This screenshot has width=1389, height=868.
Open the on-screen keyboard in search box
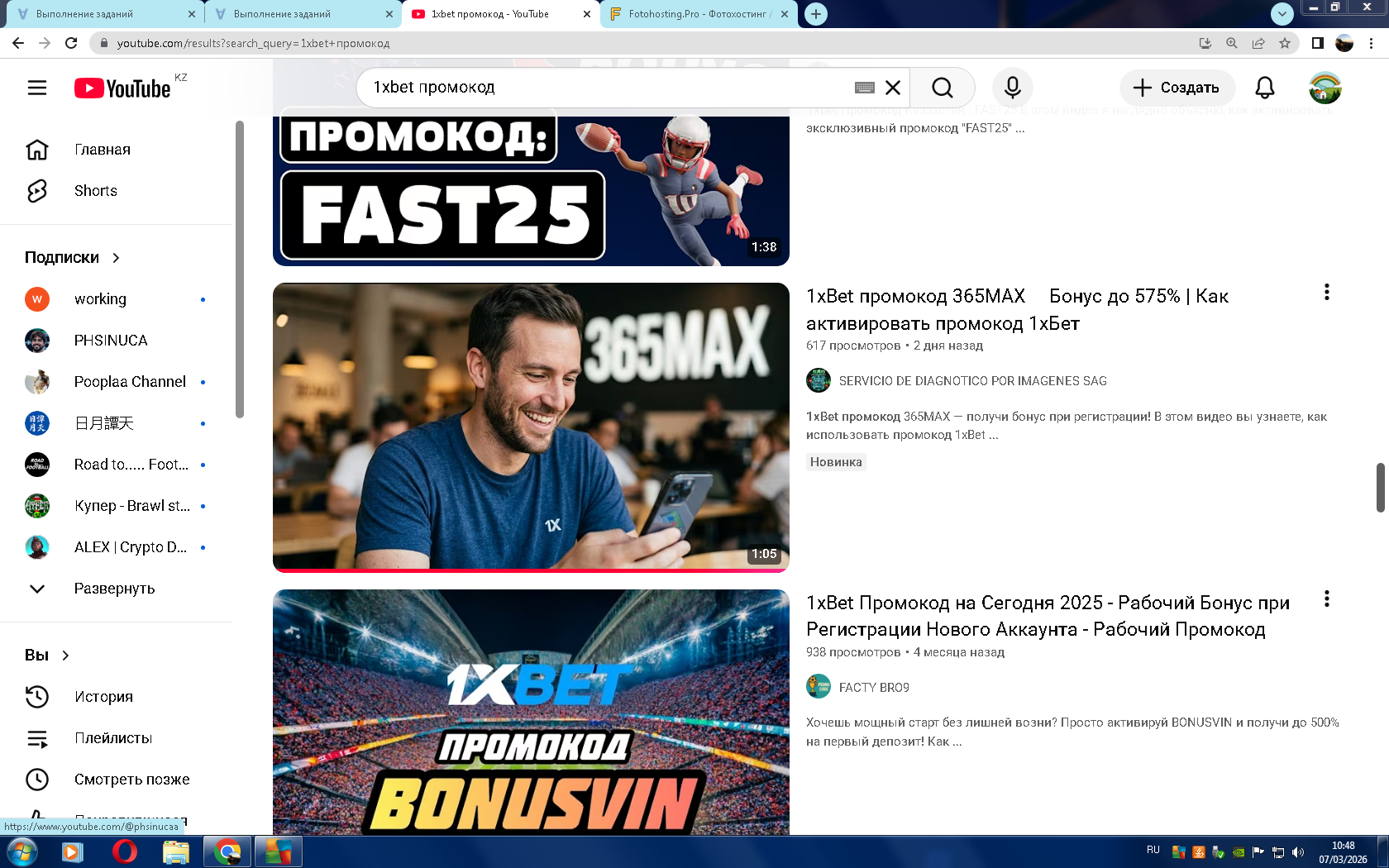[x=865, y=88]
